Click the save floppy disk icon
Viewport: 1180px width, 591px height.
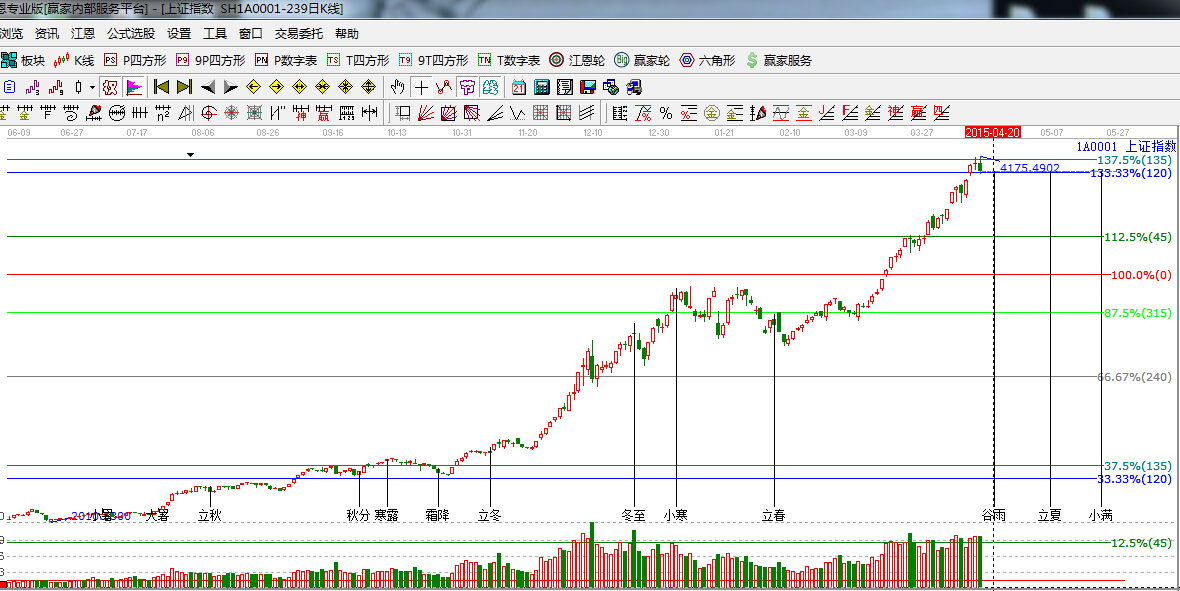[587, 87]
